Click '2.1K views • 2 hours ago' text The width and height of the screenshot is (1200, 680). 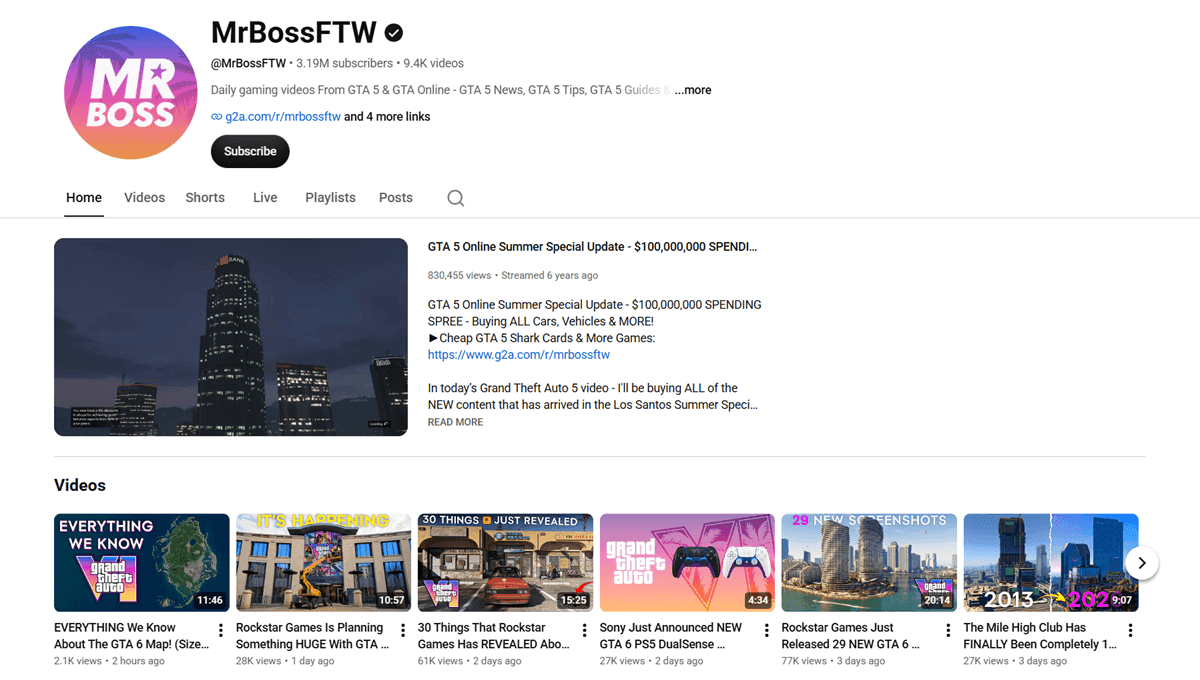point(109,661)
